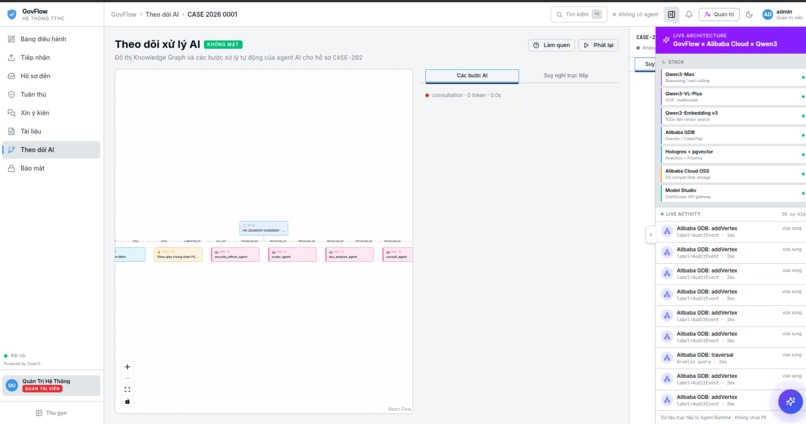Image resolution: width=806 pixels, height=424 pixels.
Task: Click the Bảo mật lock icon
Action: click(x=11, y=168)
